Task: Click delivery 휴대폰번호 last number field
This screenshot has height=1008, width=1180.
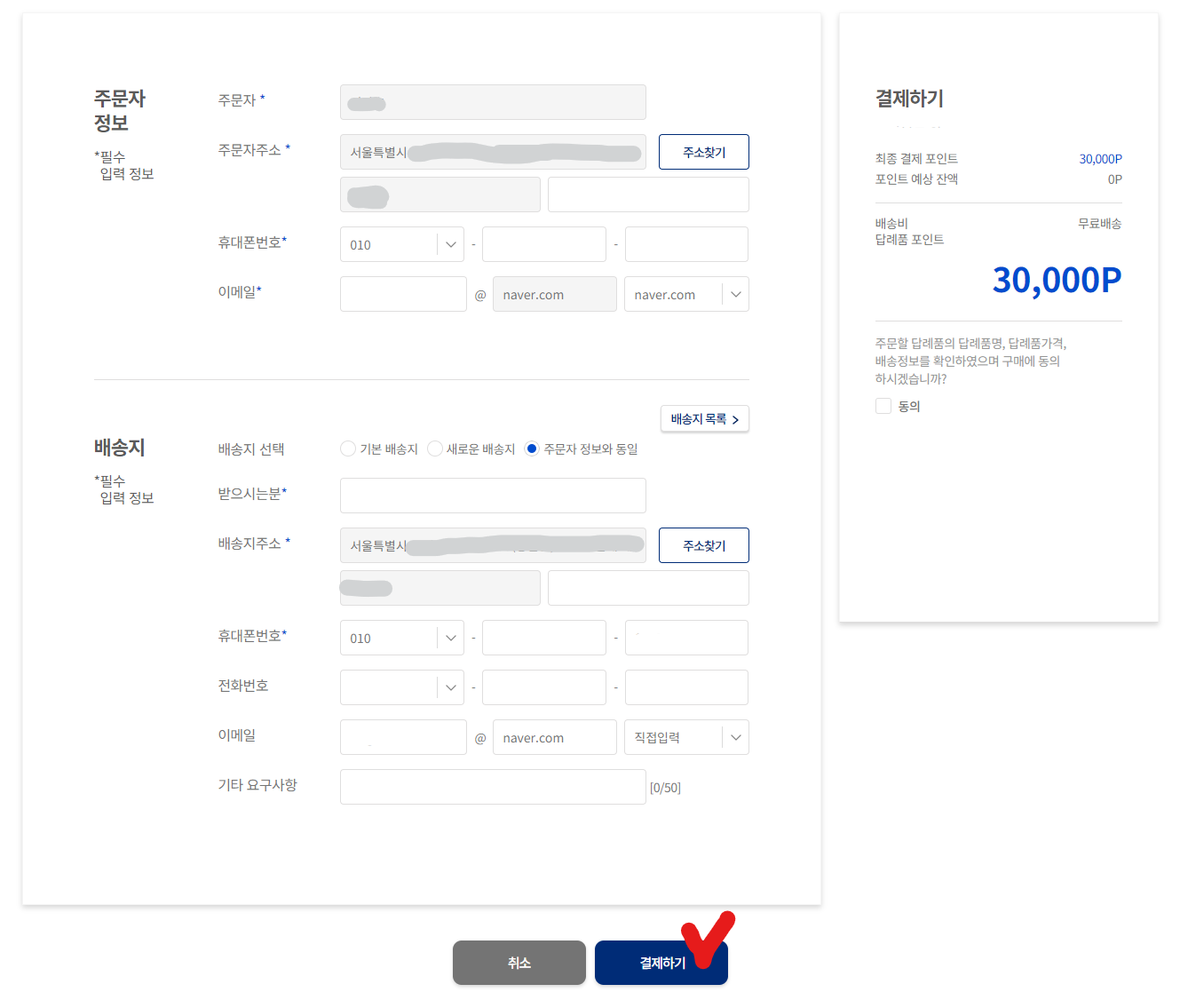Action: (x=686, y=638)
